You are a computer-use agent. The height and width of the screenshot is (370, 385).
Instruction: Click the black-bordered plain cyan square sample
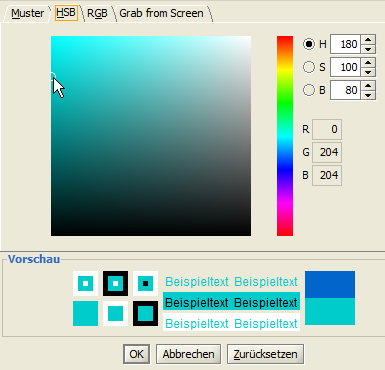pyautogui.click(x=145, y=313)
